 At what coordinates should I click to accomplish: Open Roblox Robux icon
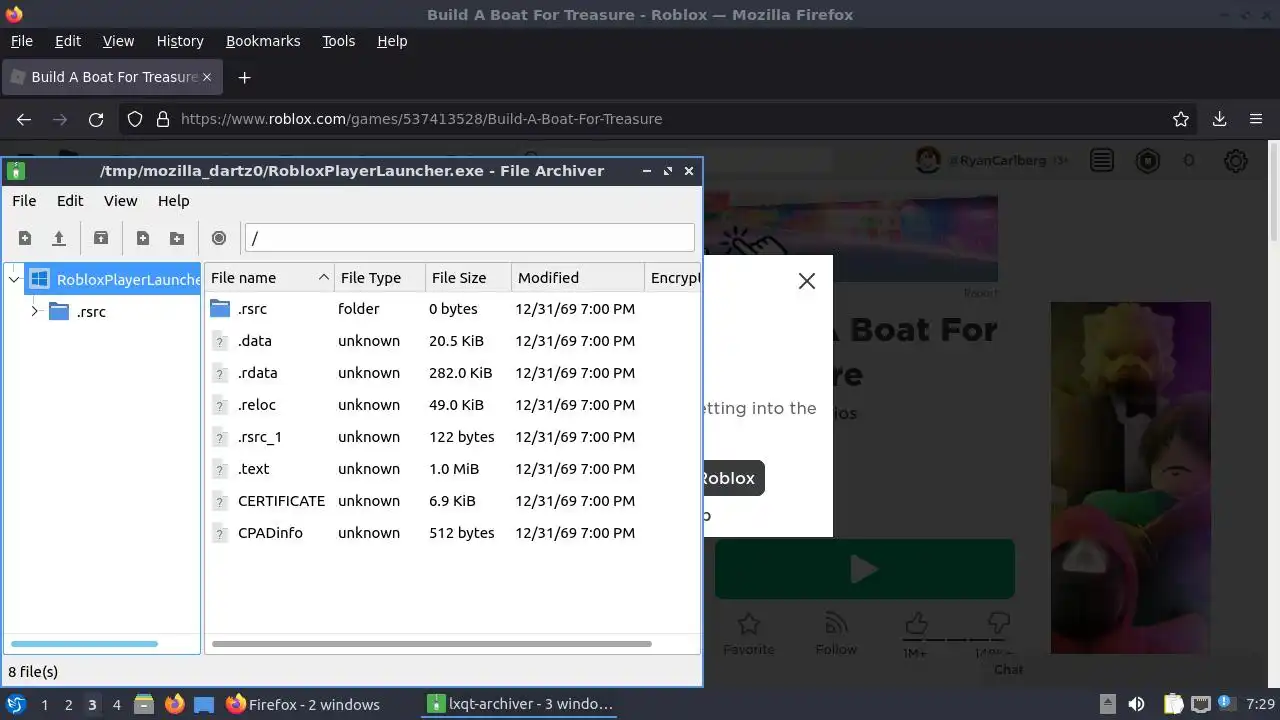1148,161
